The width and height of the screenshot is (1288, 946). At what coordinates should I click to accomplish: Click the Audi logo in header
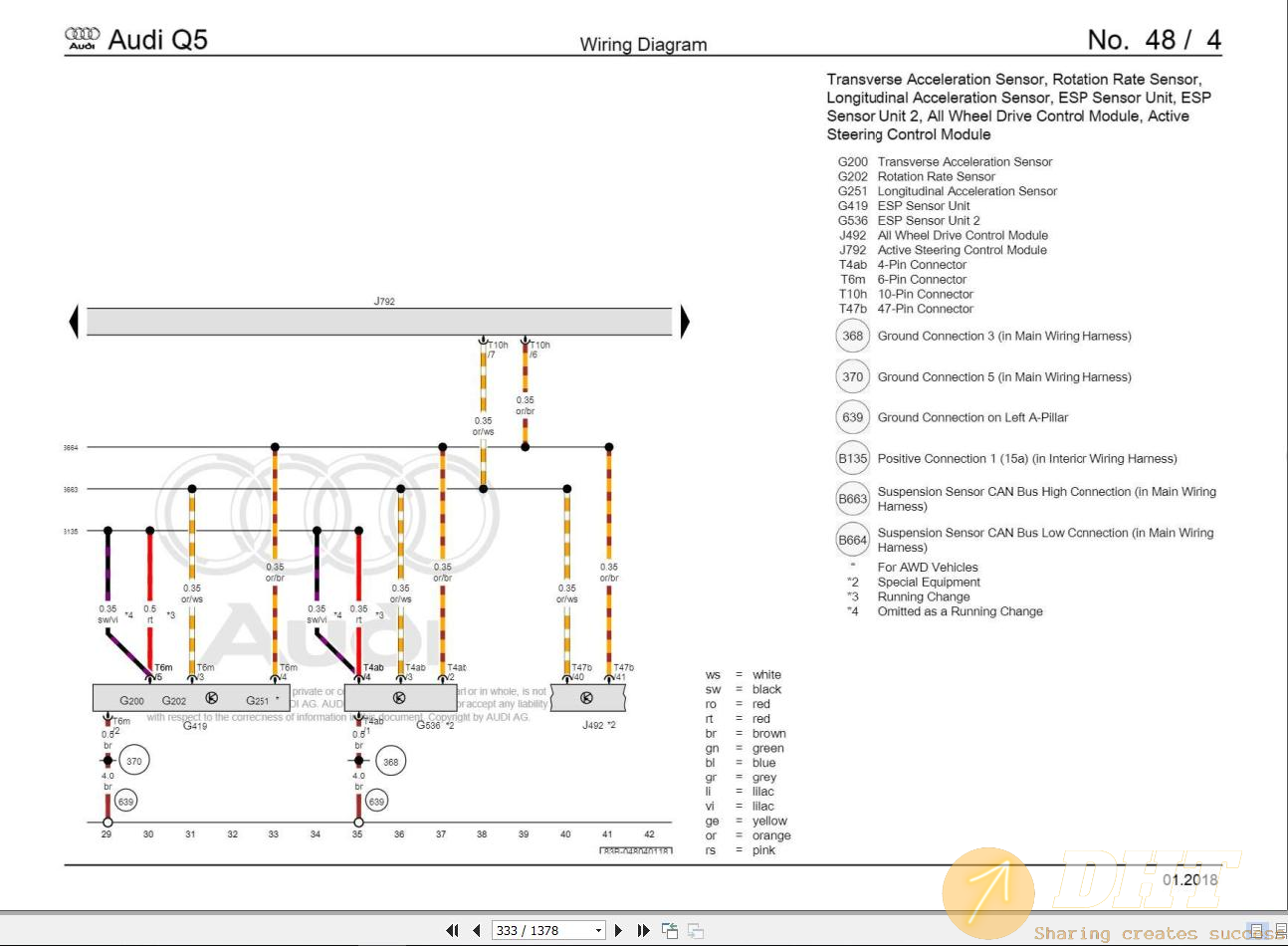point(83,39)
